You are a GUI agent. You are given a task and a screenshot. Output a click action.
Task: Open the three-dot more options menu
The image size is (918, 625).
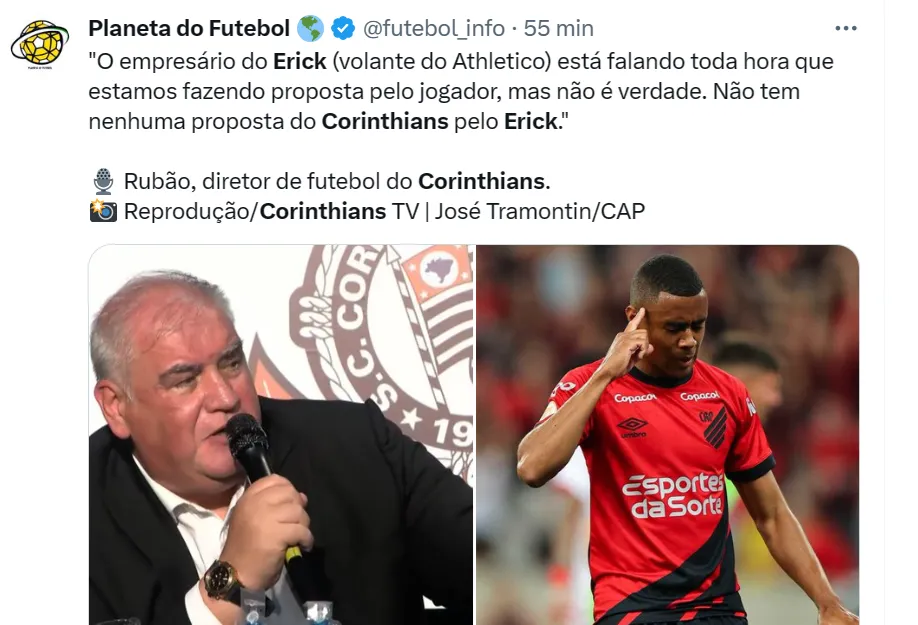(845, 28)
